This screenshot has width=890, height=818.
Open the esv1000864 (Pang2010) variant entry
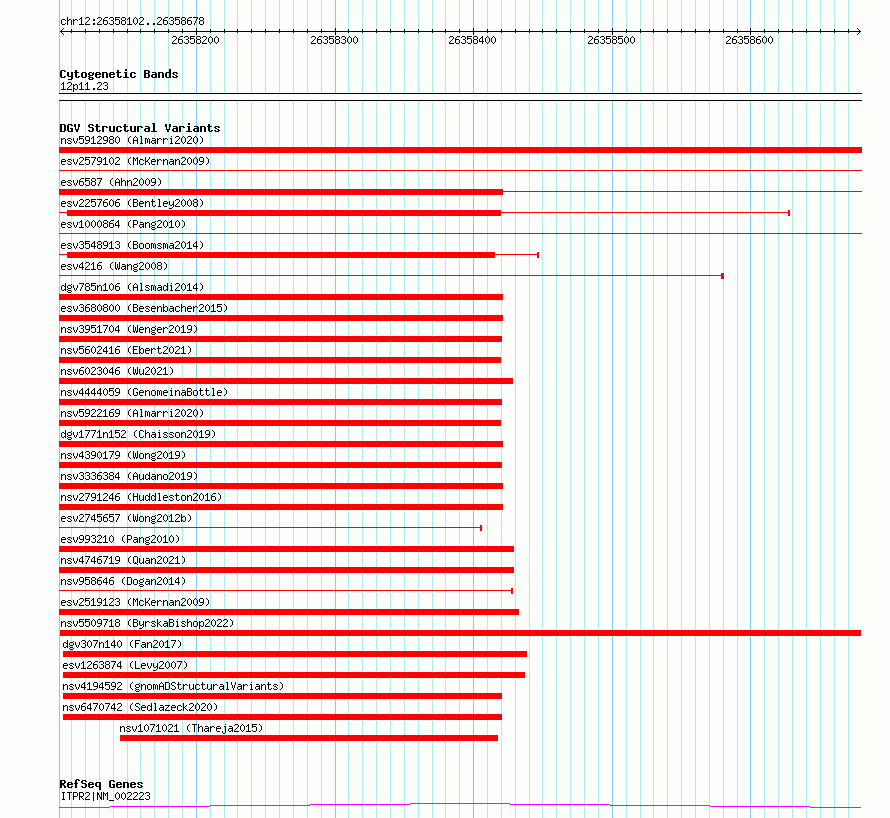(x=123, y=224)
